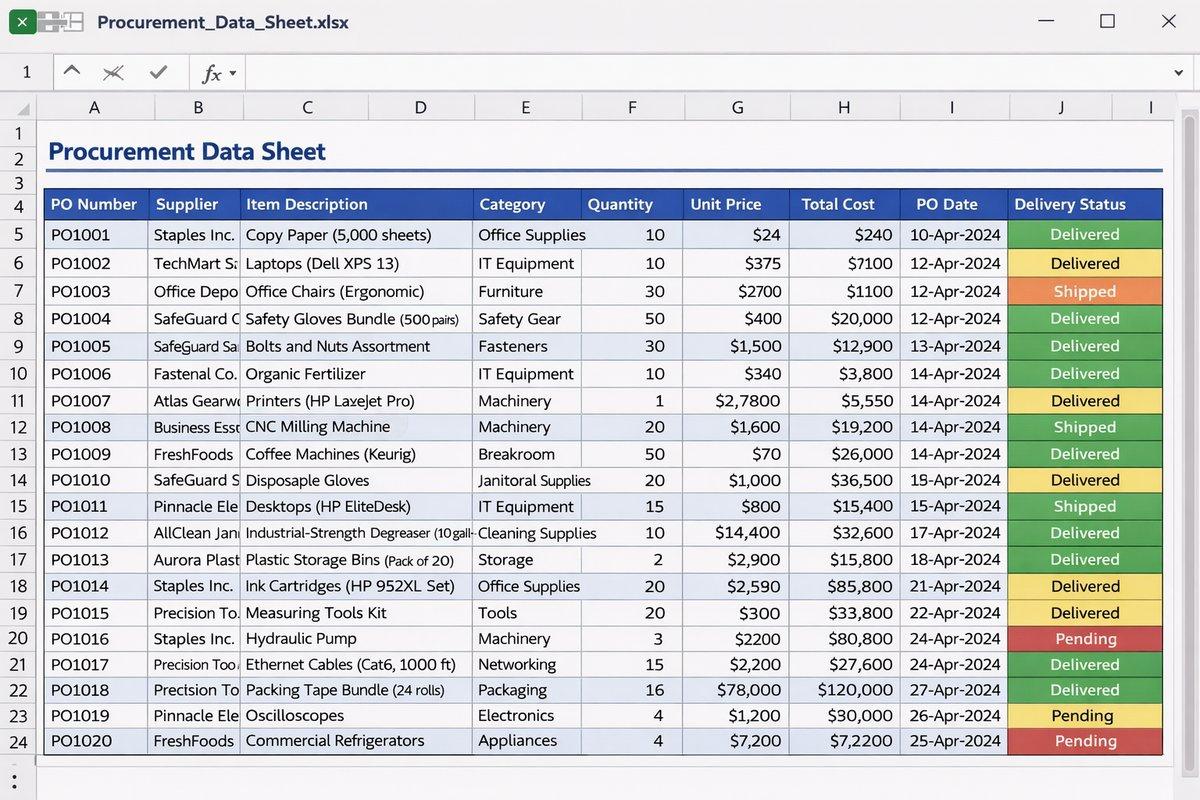This screenshot has height=800, width=1200.
Task: Click the Hydraulic Pump cell
Action: [357, 638]
